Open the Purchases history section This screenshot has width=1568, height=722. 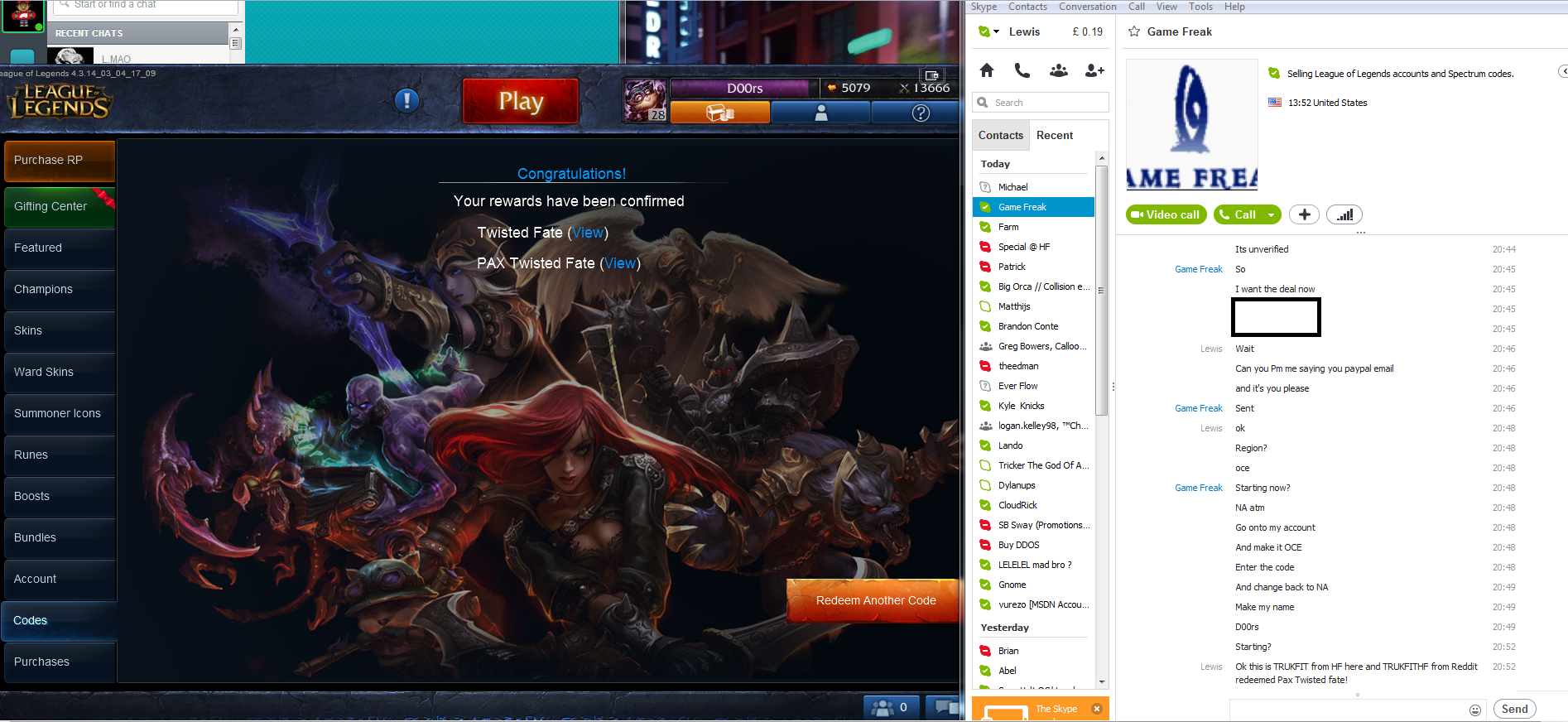60,662
